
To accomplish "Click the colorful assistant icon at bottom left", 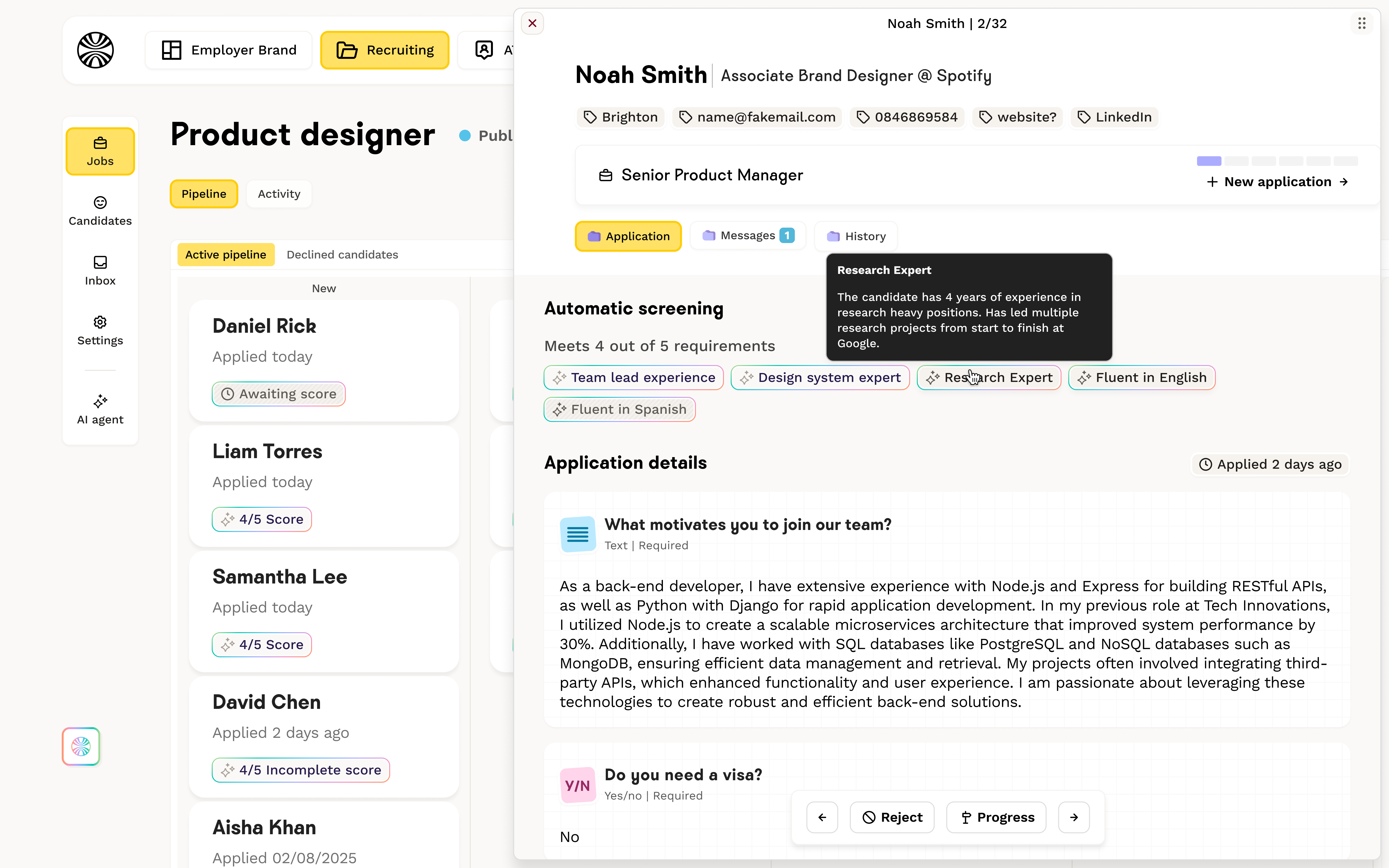I will point(81,746).
